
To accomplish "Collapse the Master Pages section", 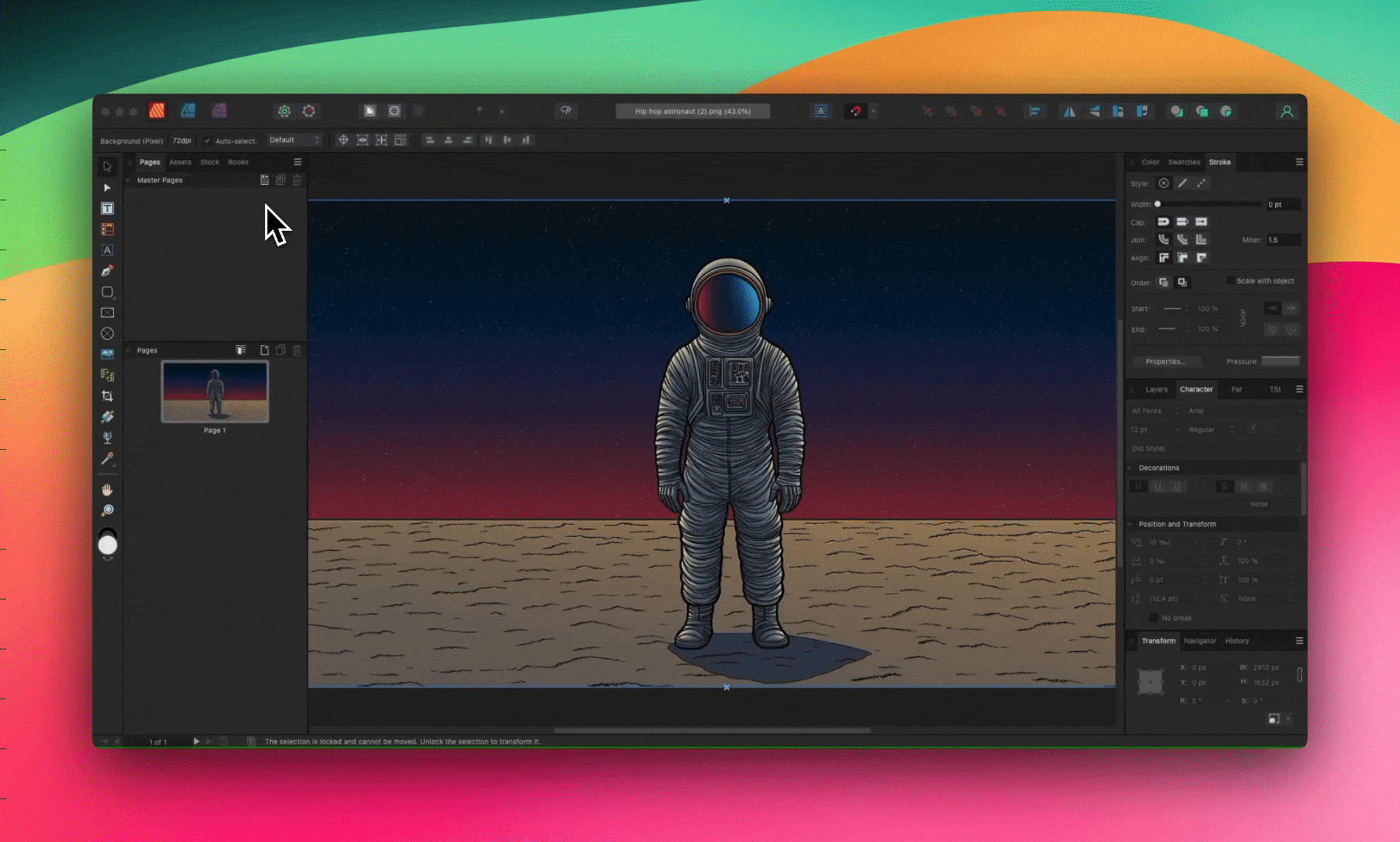I will coord(129,180).
